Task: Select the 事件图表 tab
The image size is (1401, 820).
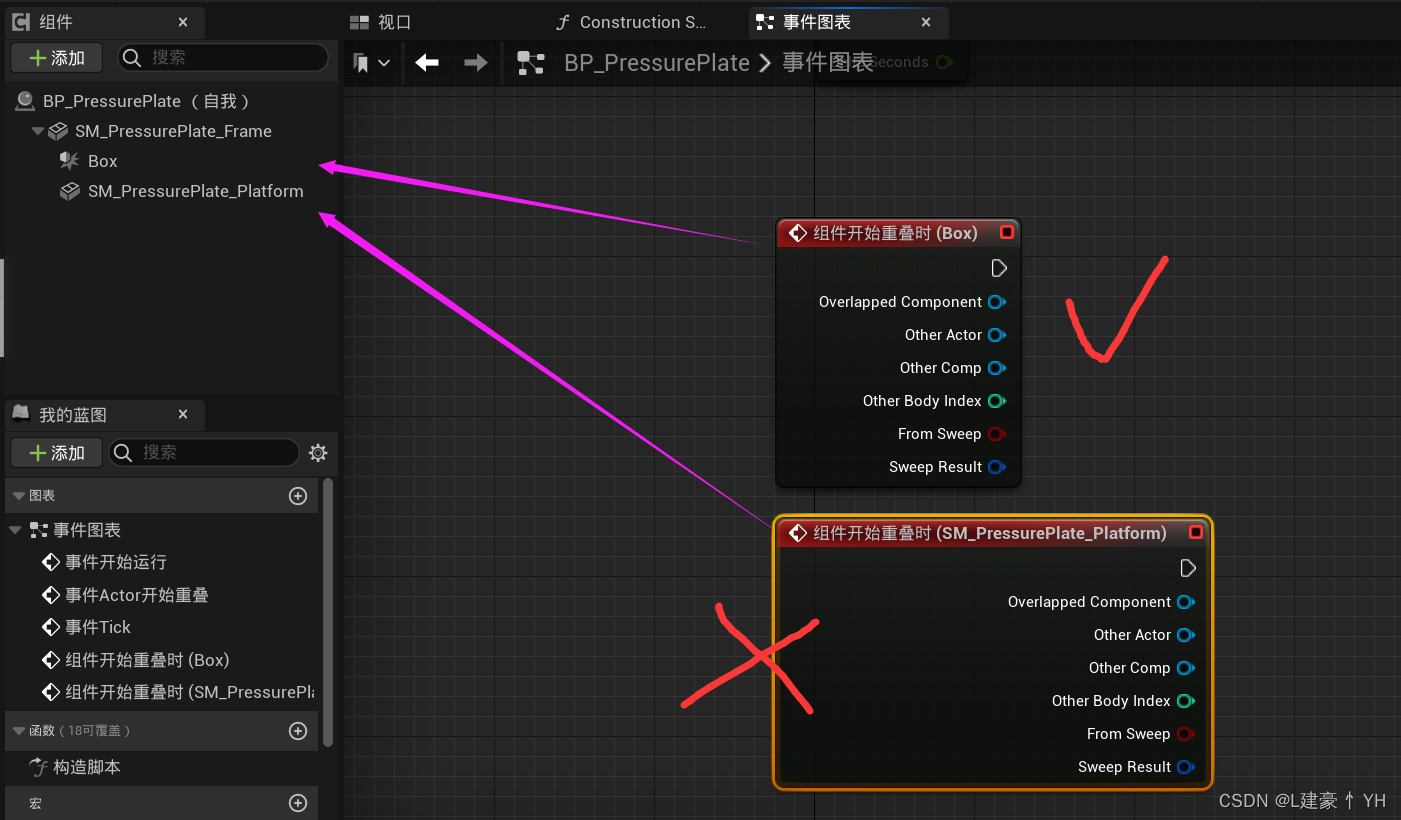Action: tap(817, 22)
